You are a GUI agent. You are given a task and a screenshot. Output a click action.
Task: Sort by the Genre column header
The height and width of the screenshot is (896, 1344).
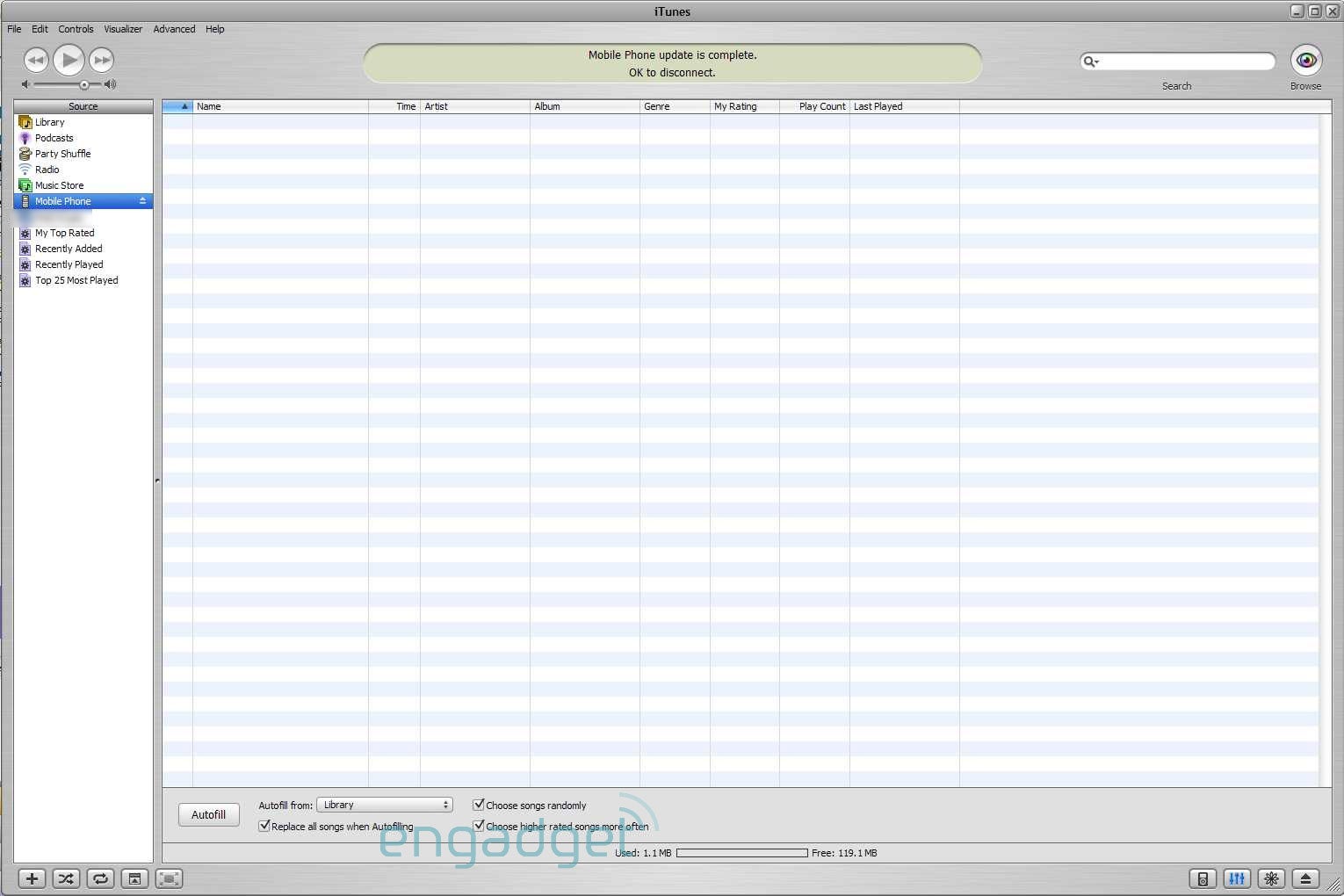click(675, 106)
